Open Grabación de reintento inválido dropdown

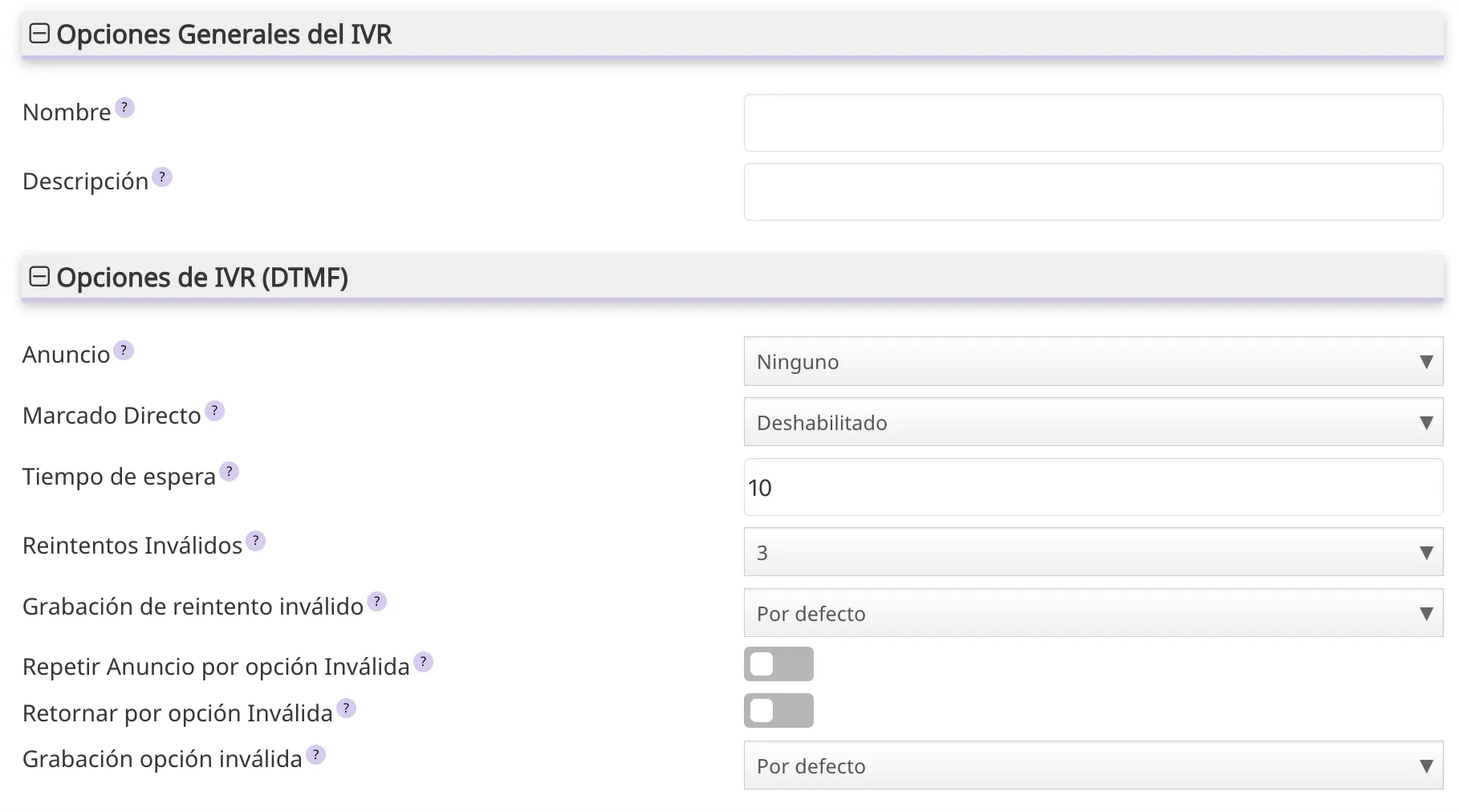tap(1092, 614)
